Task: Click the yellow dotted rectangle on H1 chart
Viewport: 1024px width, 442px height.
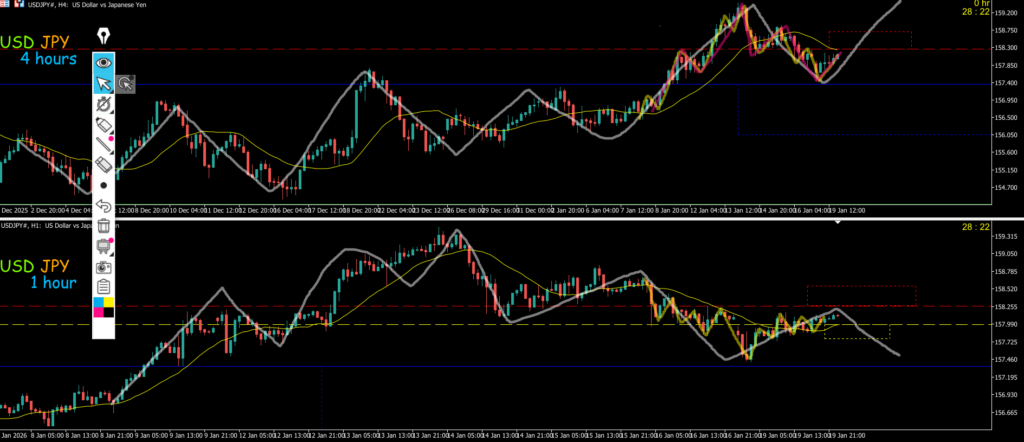Action: coord(856,331)
